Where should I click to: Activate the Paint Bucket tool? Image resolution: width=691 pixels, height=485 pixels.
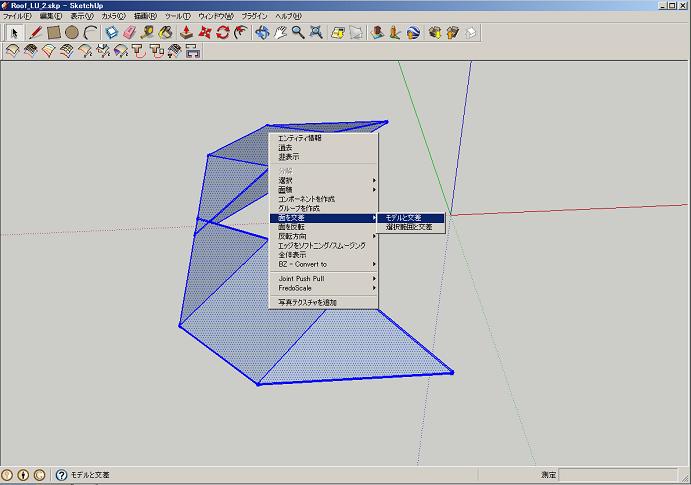(165, 32)
